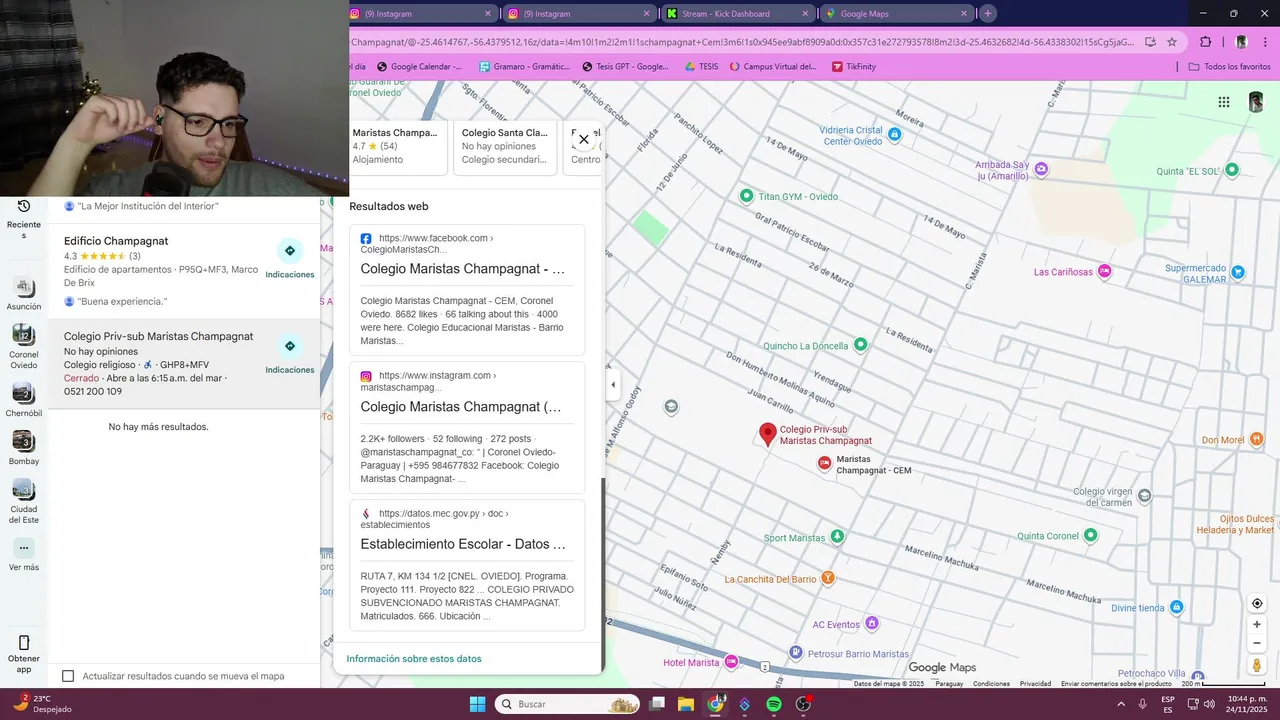
Task: Open Spotify from the taskbar
Action: (x=774, y=704)
